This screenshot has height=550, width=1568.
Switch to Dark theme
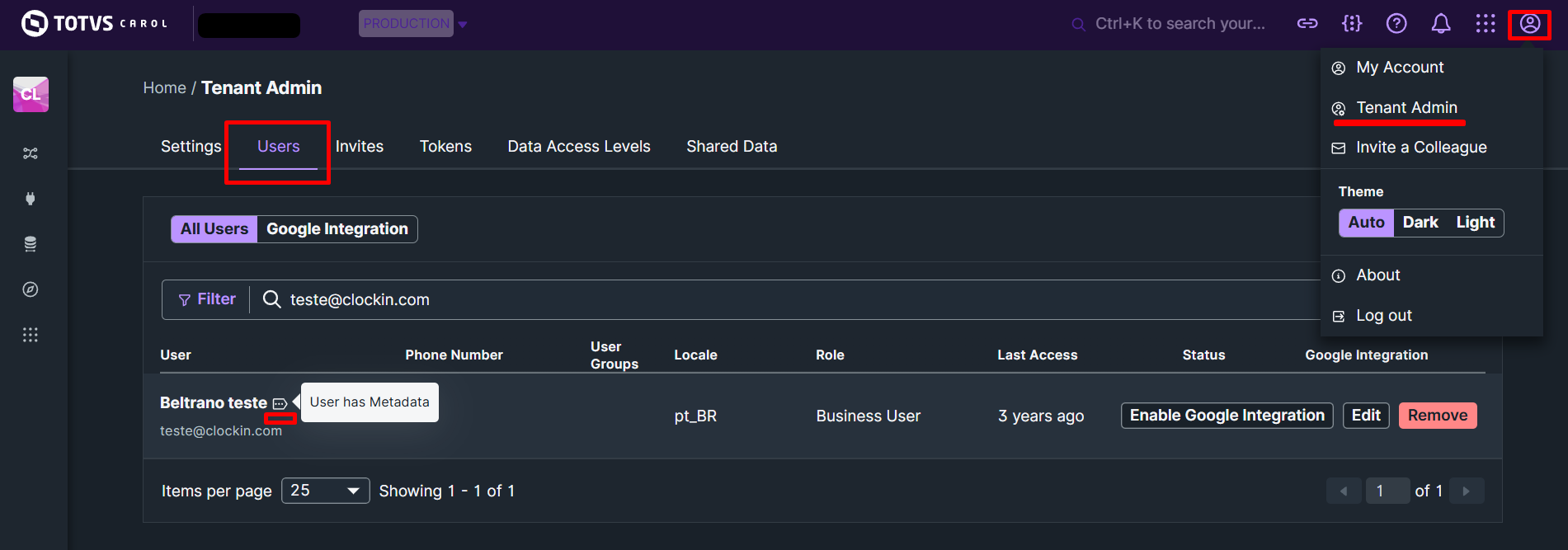coord(1420,223)
